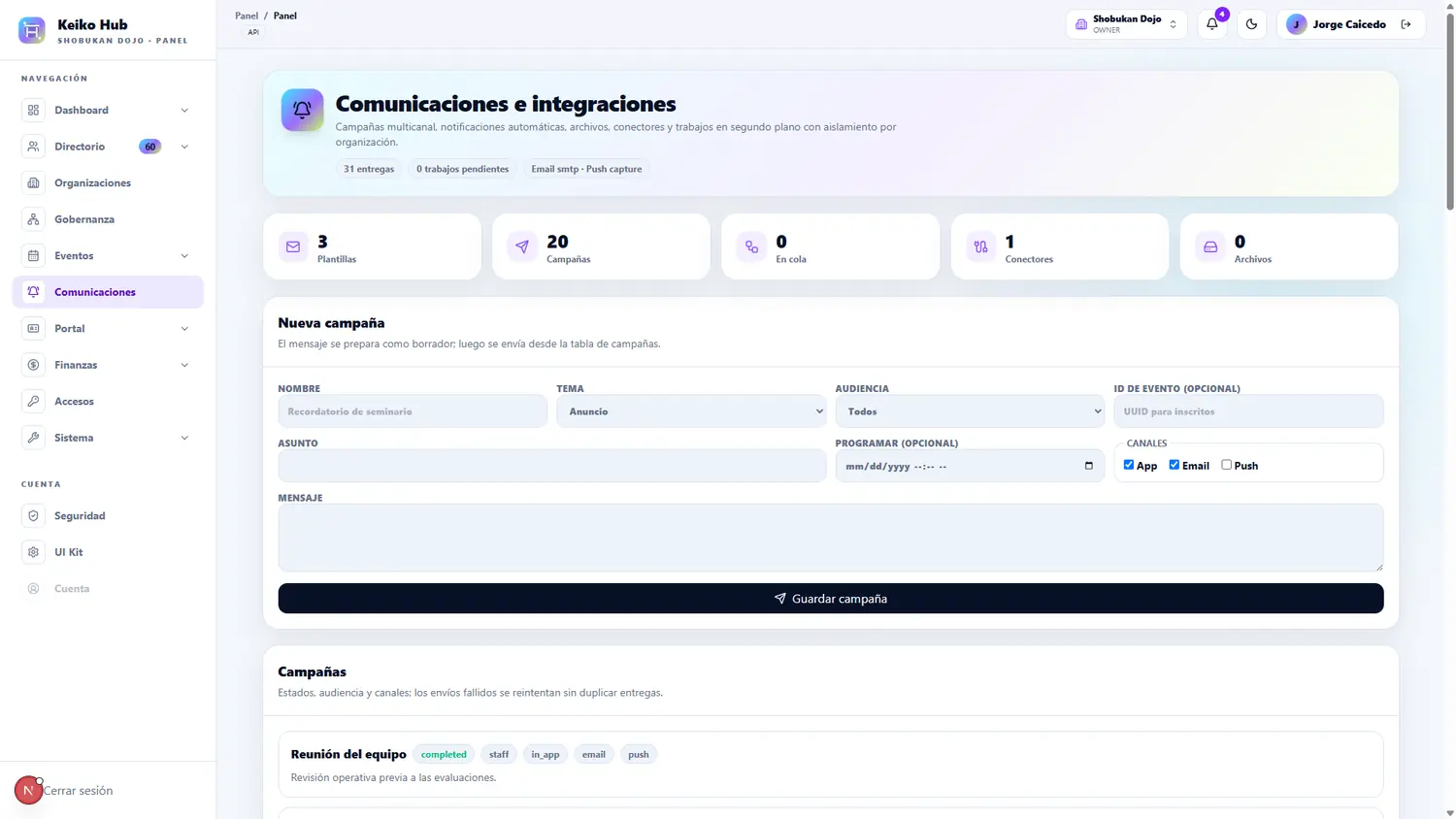This screenshot has height=819, width=1456.
Task: Click the Accesos key icon
Action: 33,402
